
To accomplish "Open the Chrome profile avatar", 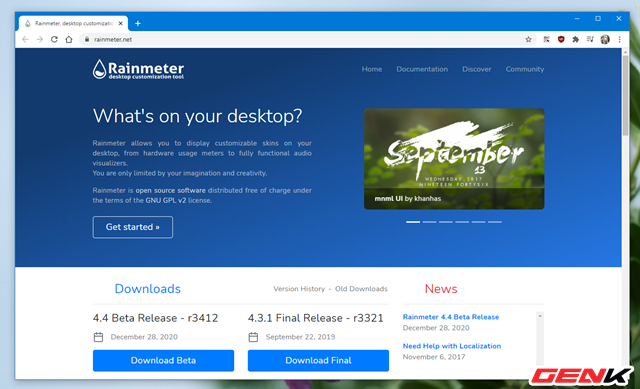I will [x=605, y=40].
